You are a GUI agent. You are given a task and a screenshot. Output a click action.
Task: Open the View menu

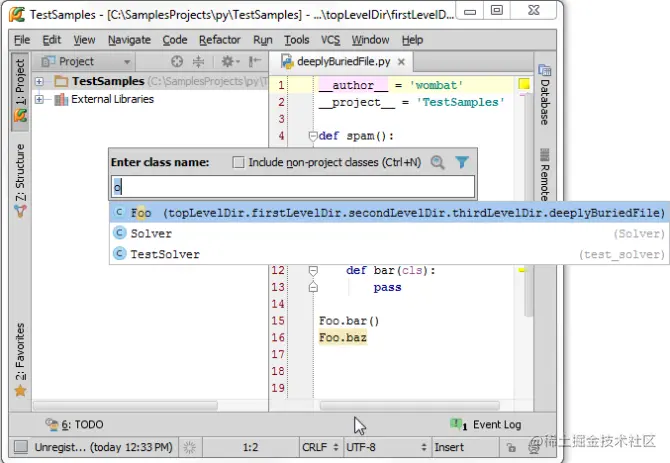pos(84,40)
